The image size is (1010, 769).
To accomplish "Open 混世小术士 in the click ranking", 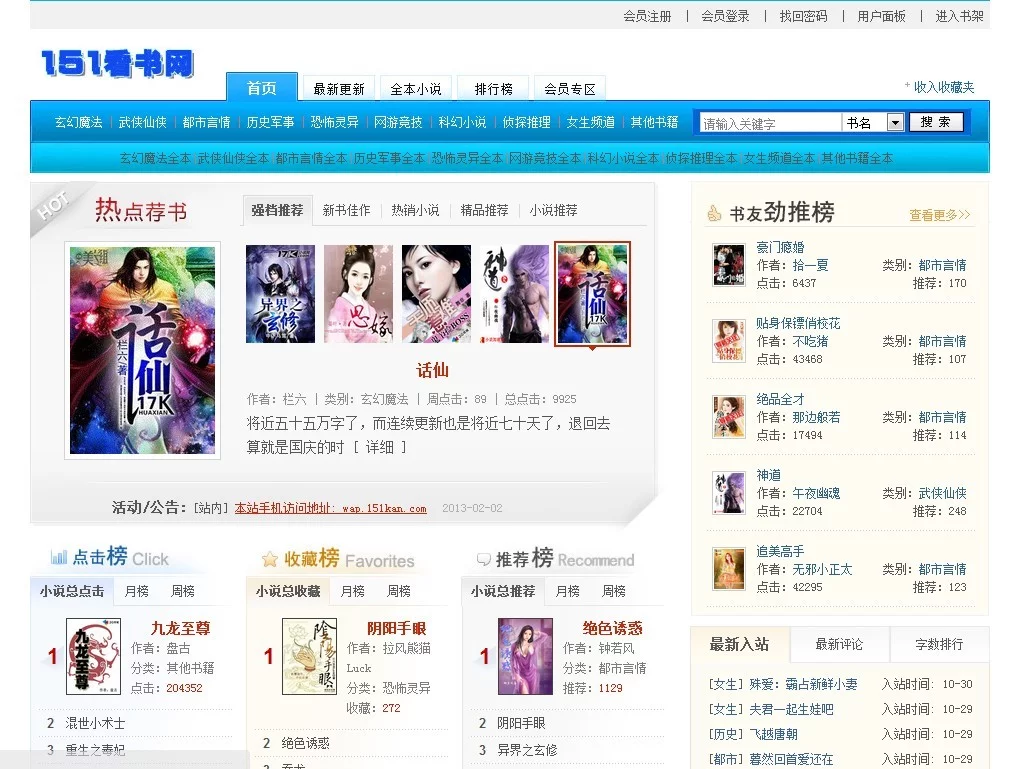I will pos(95,723).
